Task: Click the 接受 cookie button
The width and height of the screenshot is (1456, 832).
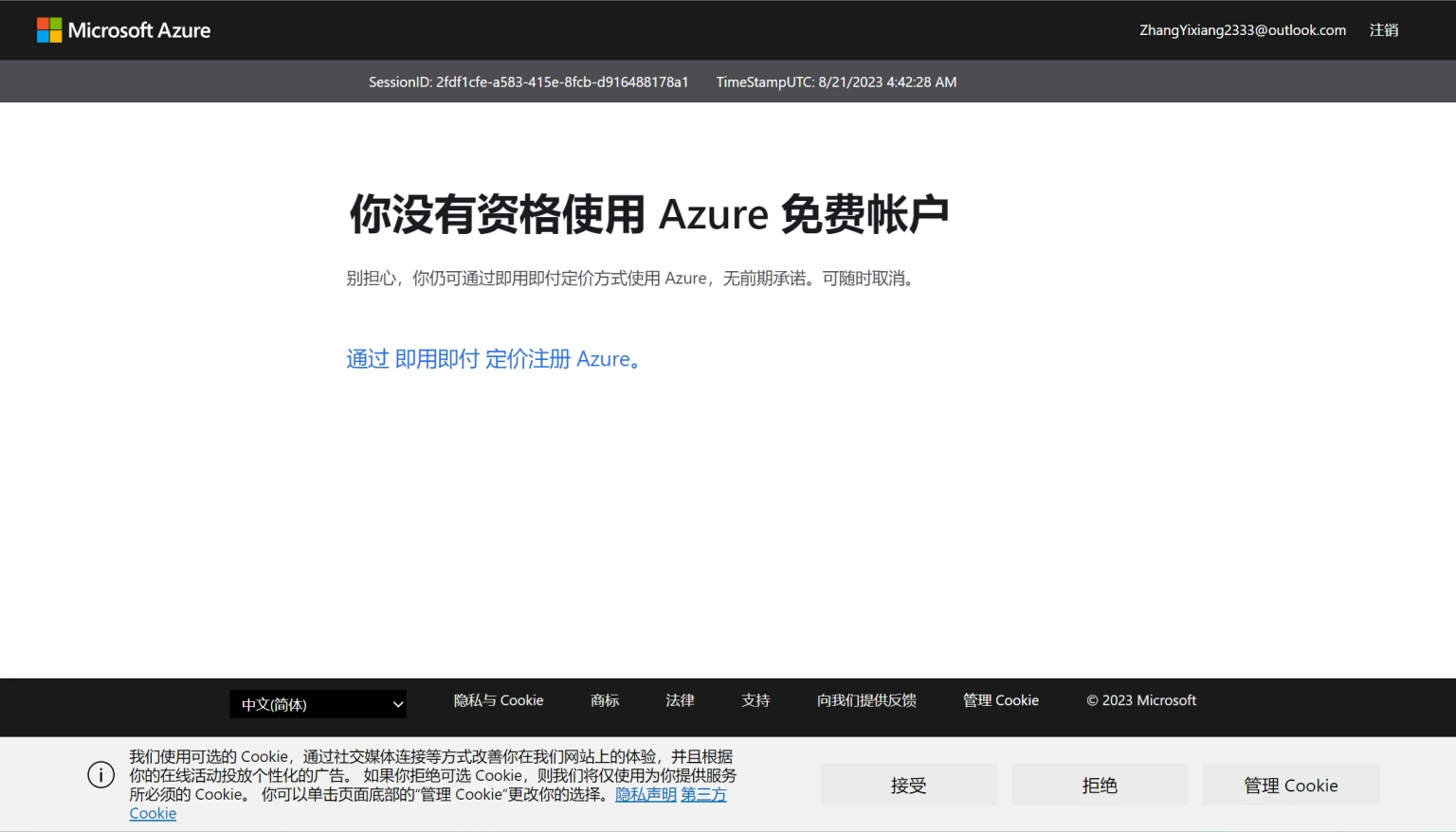Action: (909, 785)
